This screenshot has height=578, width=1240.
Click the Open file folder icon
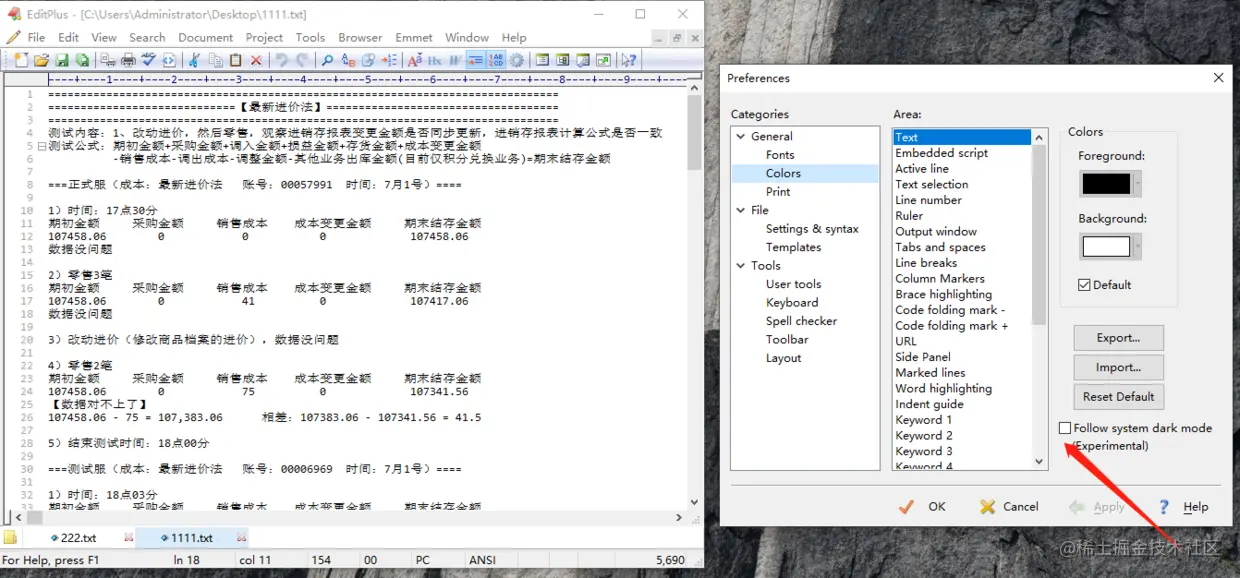pos(41,60)
